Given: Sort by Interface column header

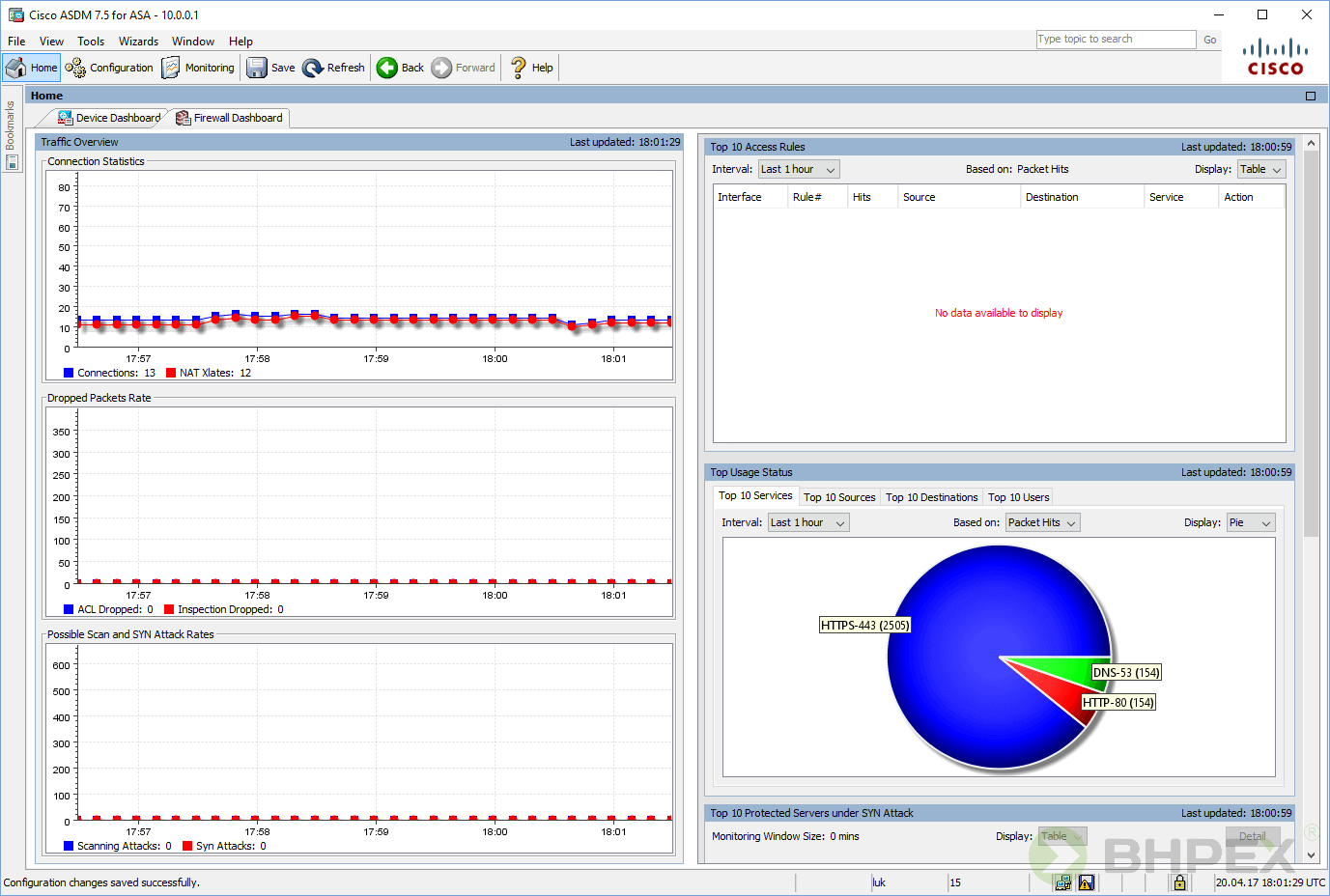Looking at the screenshot, I should tap(750, 197).
